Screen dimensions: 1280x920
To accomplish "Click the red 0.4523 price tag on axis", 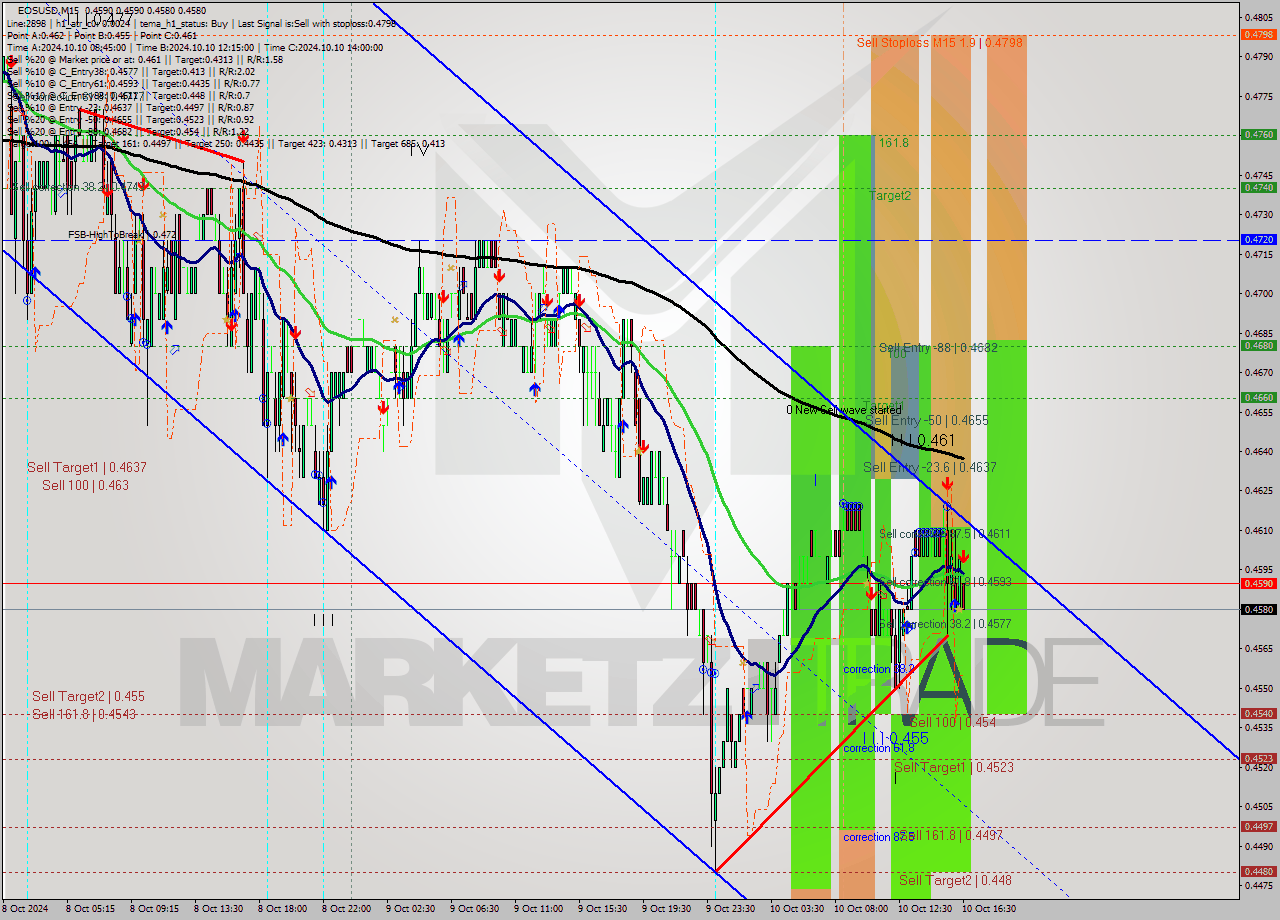I will coord(1258,758).
